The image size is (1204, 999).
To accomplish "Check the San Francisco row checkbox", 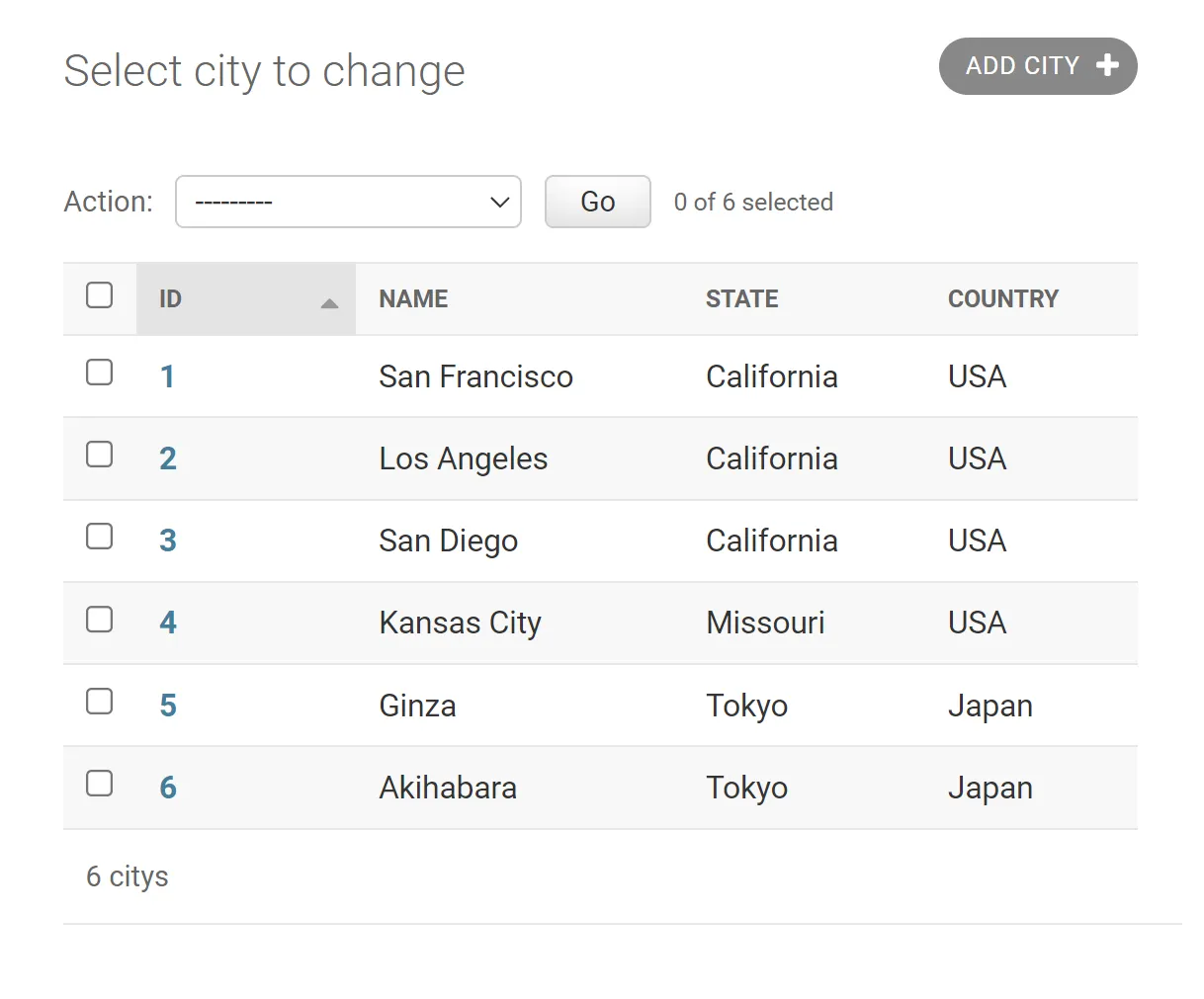I will (x=100, y=373).
